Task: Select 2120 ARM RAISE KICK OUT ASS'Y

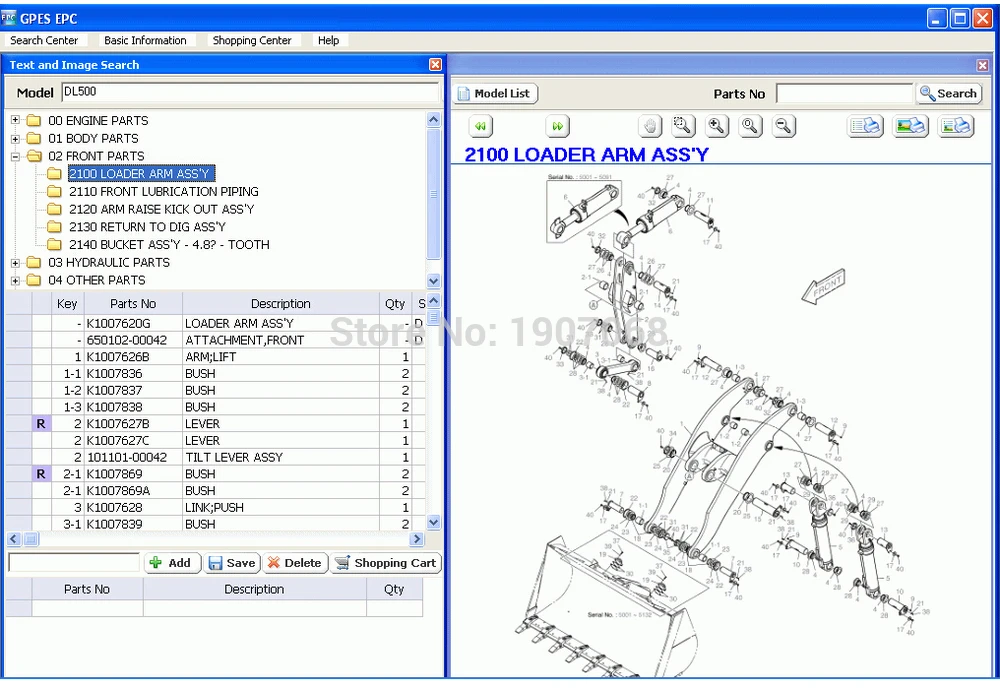Action: [x=161, y=209]
